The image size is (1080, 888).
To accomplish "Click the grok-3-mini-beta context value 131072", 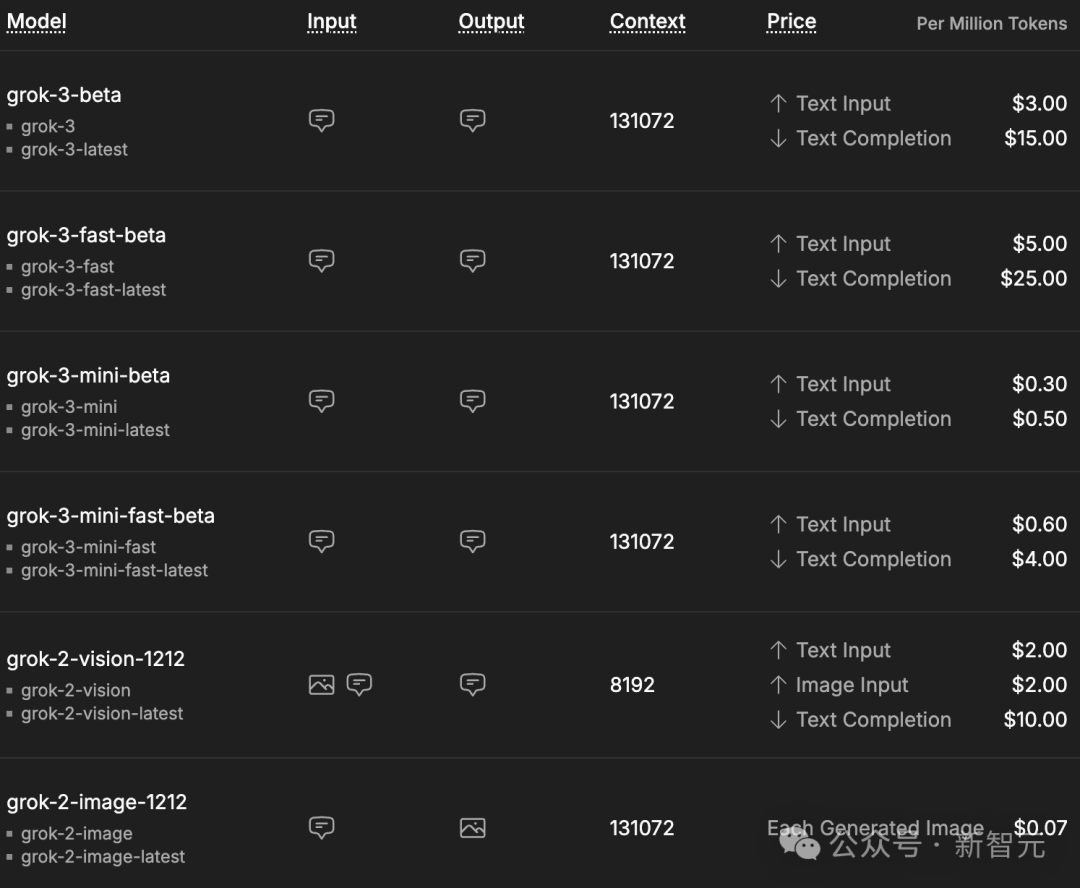I will [x=642, y=402].
